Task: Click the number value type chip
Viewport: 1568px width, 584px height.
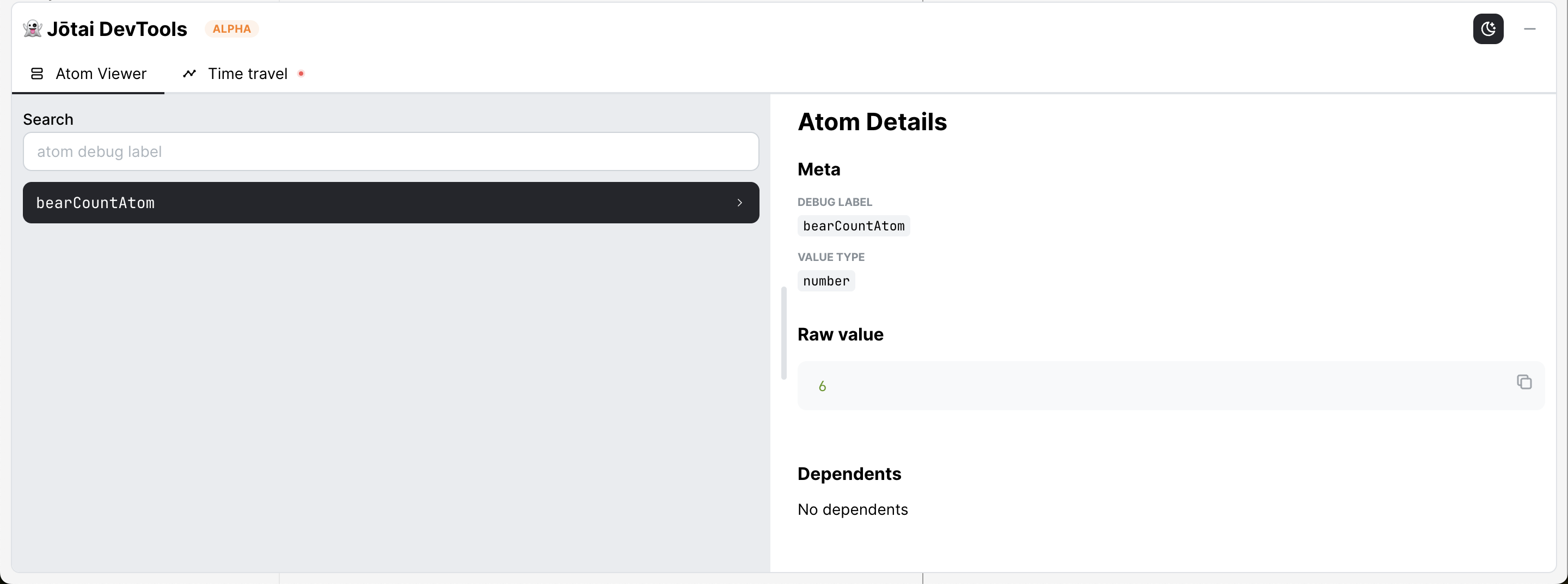Action: pyautogui.click(x=826, y=281)
